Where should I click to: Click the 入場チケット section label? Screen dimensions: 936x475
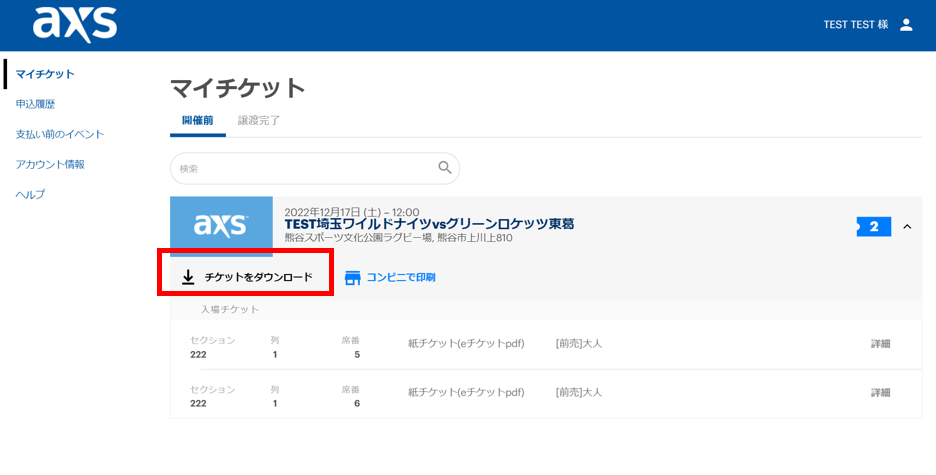230,310
